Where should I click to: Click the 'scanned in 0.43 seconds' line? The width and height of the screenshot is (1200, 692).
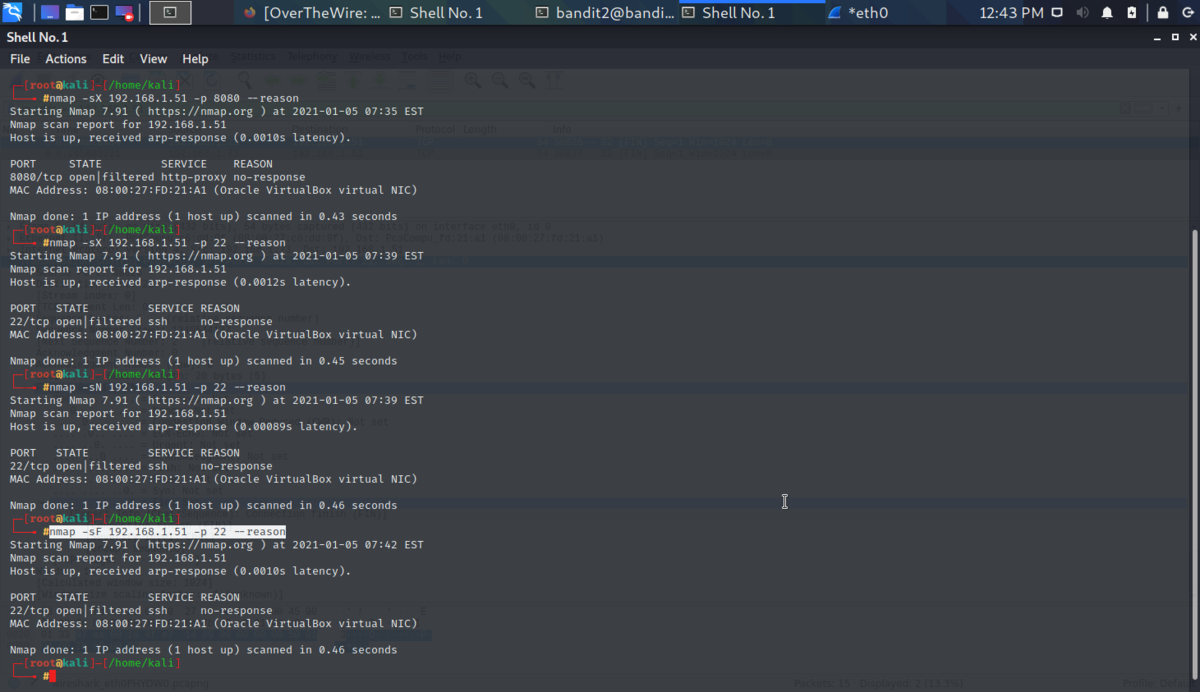(x=203, y=216)
